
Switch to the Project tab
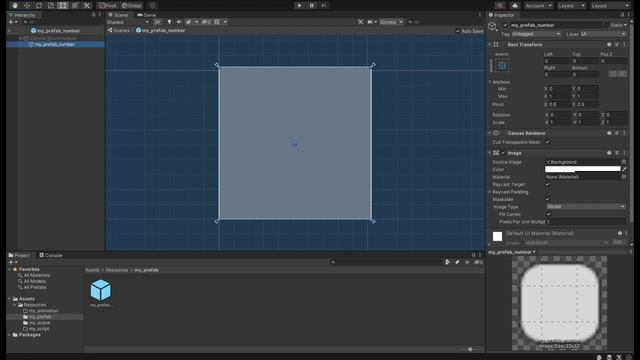click(19, 255)
